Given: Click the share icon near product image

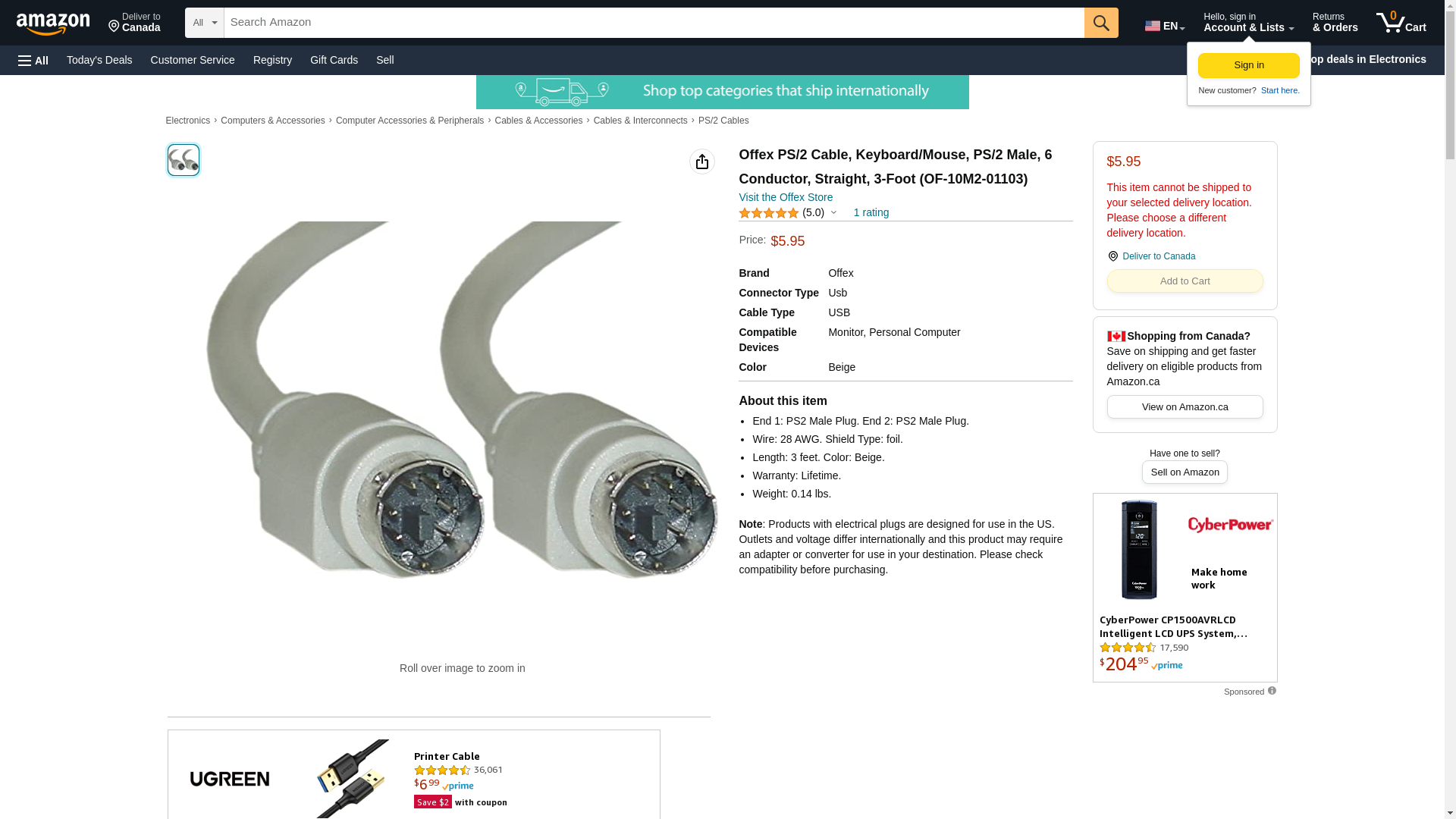Looking at the screenshot, I should pos(702,162).
